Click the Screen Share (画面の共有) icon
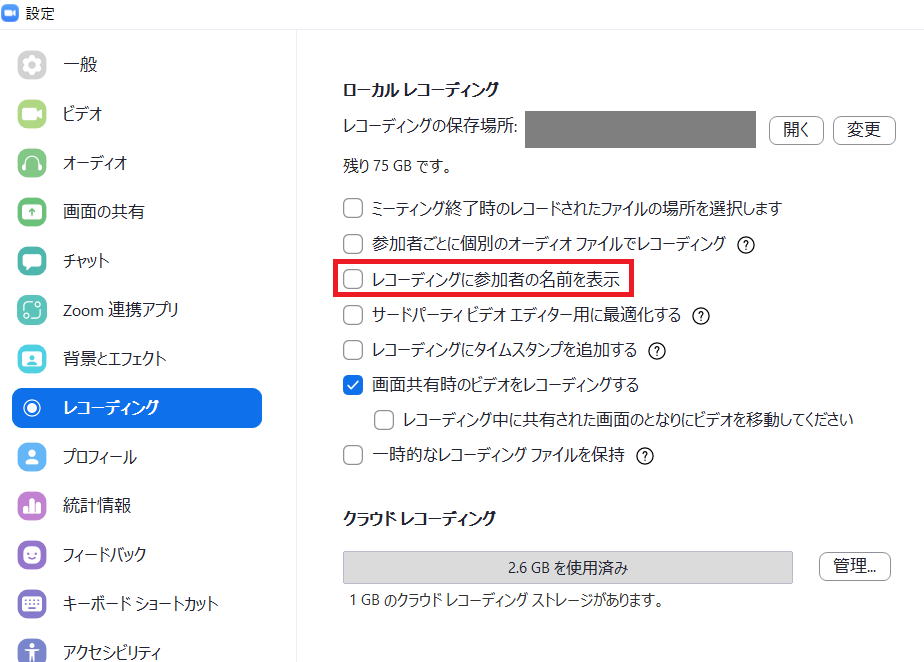924x662 pixels. [32, 212]
